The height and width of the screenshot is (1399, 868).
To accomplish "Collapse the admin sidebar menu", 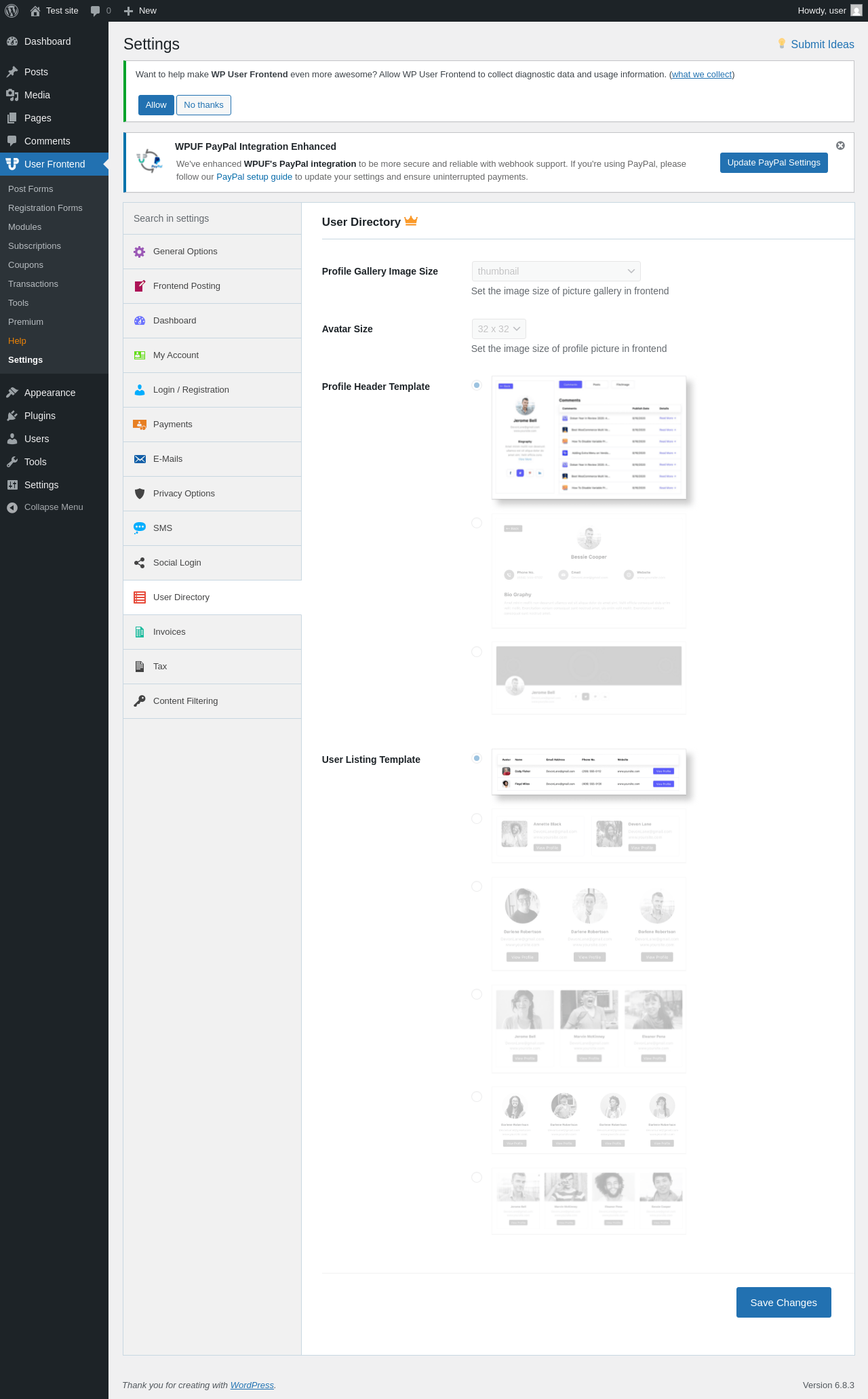I will coord(54,507).
